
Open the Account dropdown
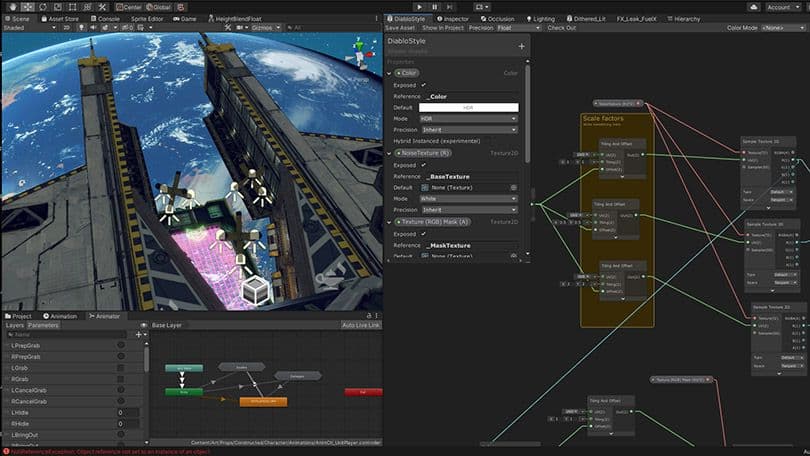[x=783, y=6]
